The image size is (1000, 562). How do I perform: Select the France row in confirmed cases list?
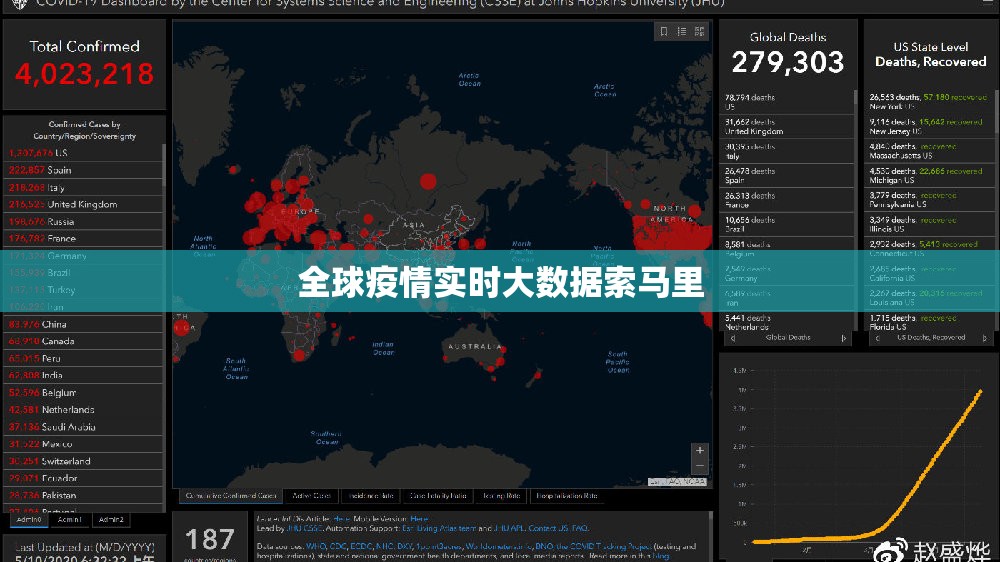pyautogui.click(x=83, y=239)
